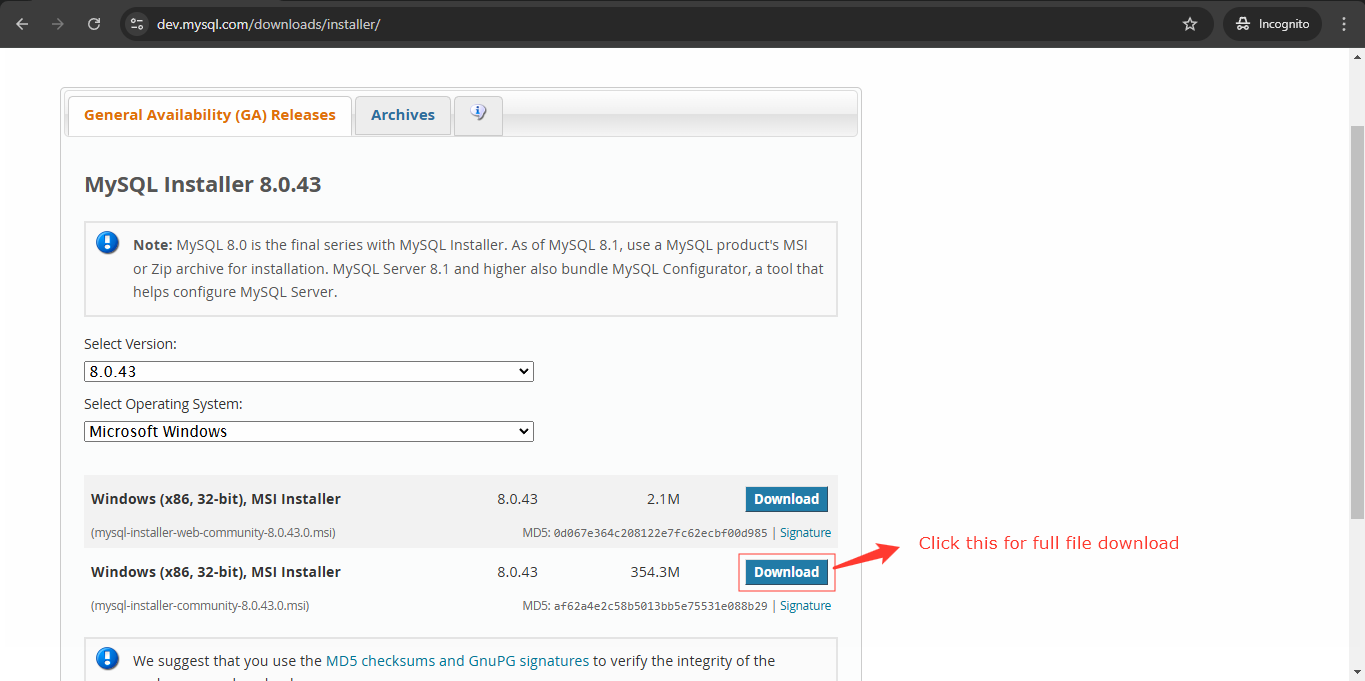Click MD5 hash af62a4e2c58b5013bb5e75531e088b29

(660, 606)
